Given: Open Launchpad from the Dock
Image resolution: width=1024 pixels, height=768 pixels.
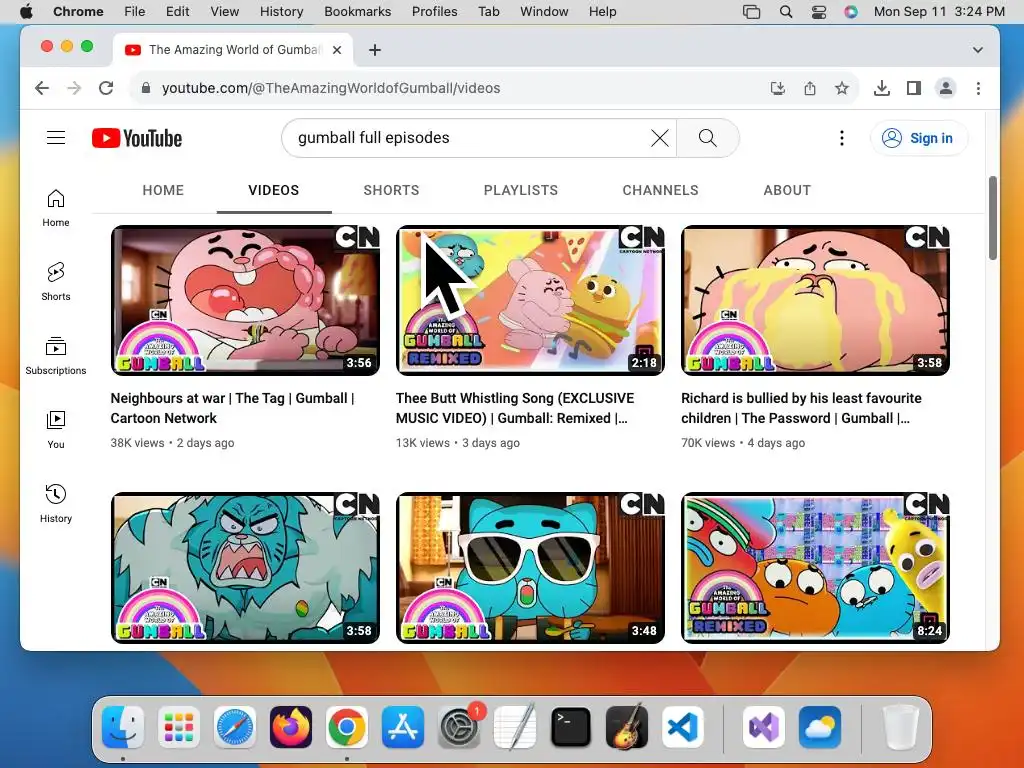Looking at the screenshot, I should click(179, 727).
